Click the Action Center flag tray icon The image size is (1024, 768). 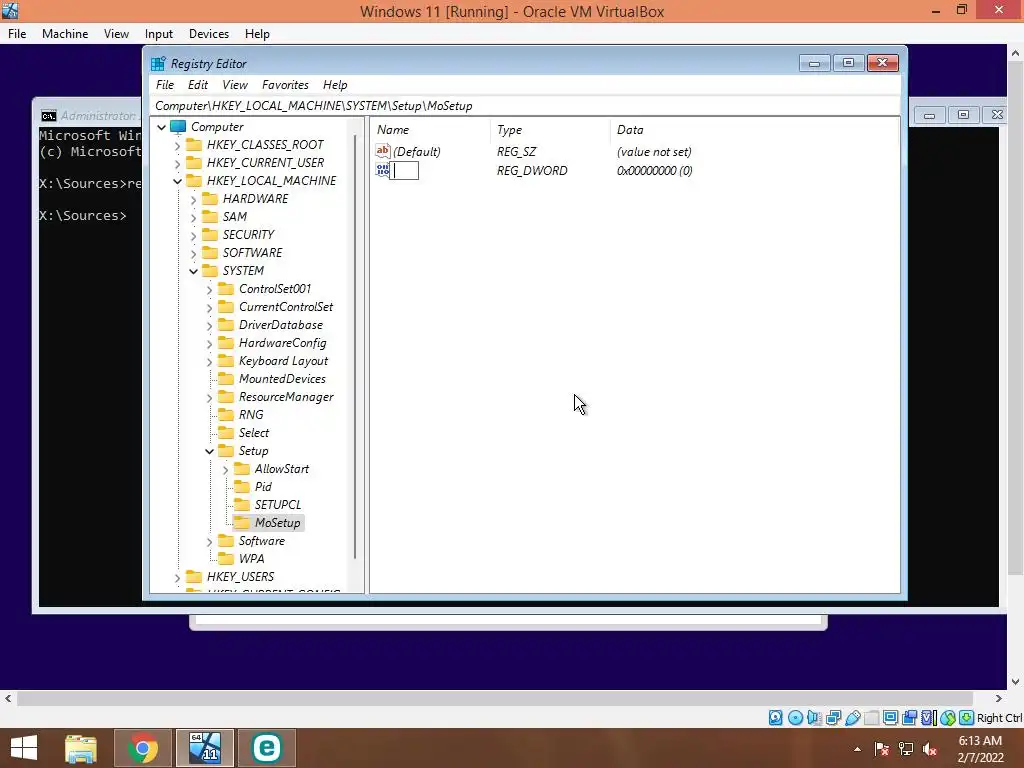pos(882,749)
